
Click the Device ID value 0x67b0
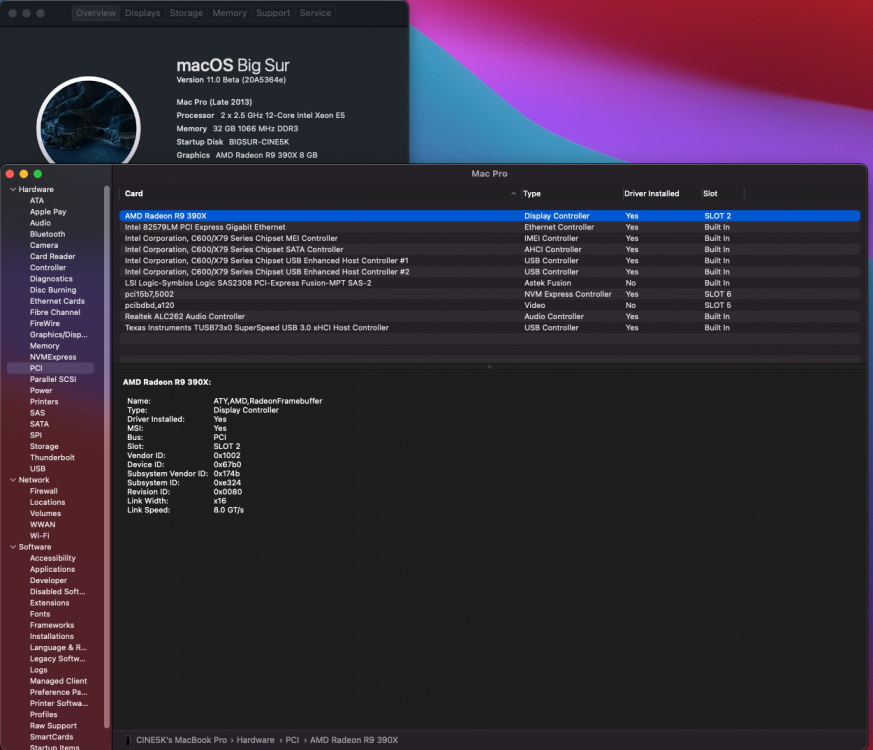pos(227,464)
